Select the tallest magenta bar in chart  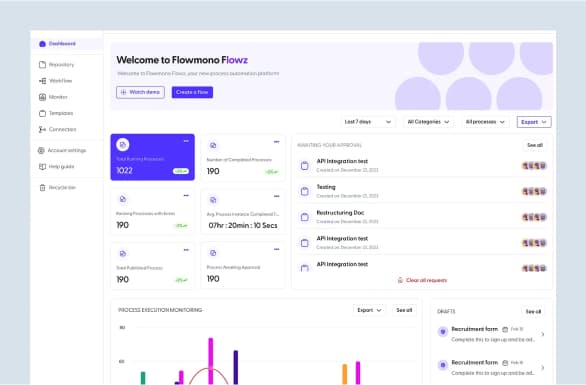coord(211,361)
